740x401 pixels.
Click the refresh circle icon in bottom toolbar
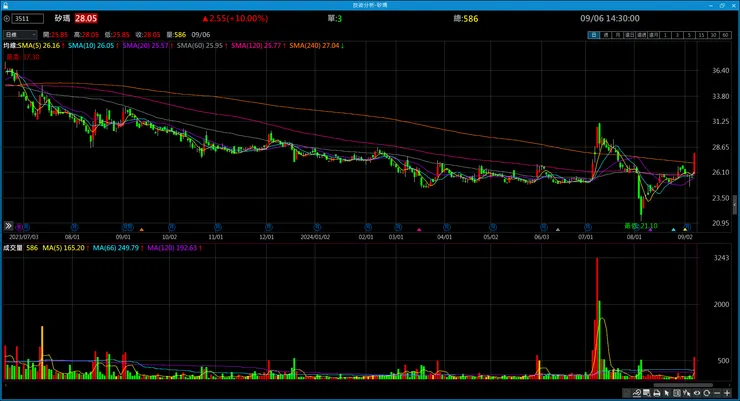pyautogui.click(x=706, y=393)
